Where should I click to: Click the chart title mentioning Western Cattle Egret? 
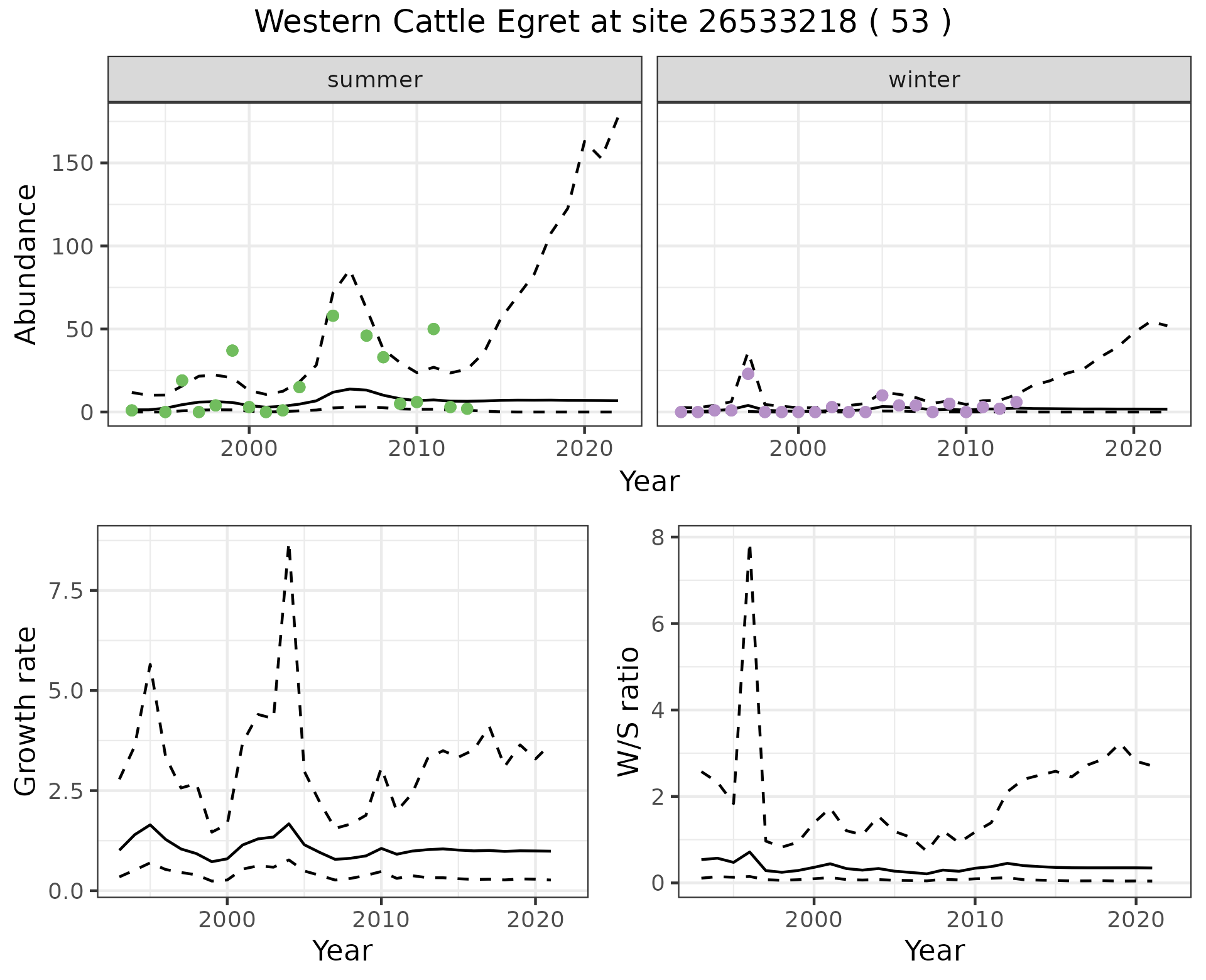point(602,23)
